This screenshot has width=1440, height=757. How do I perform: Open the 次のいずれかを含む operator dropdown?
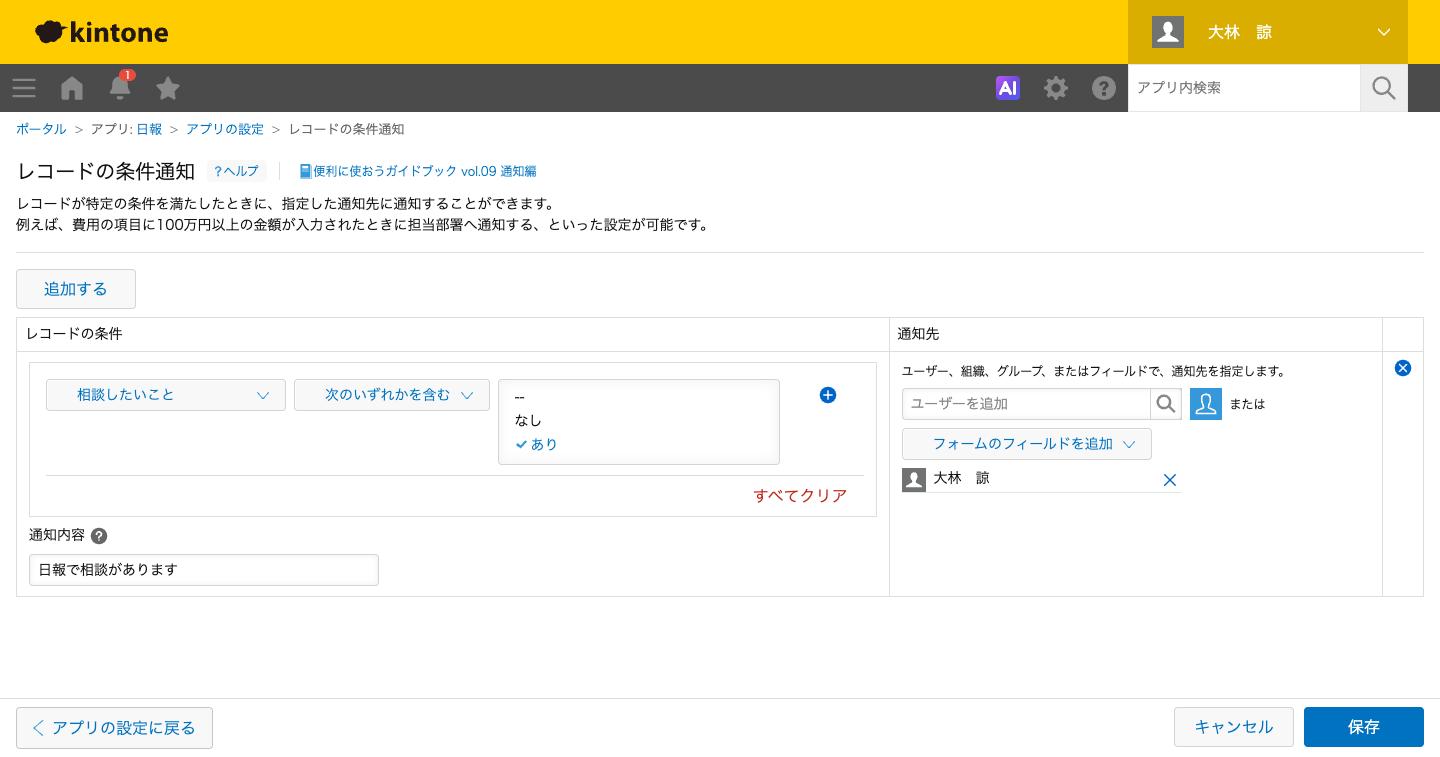coord(392,395)
